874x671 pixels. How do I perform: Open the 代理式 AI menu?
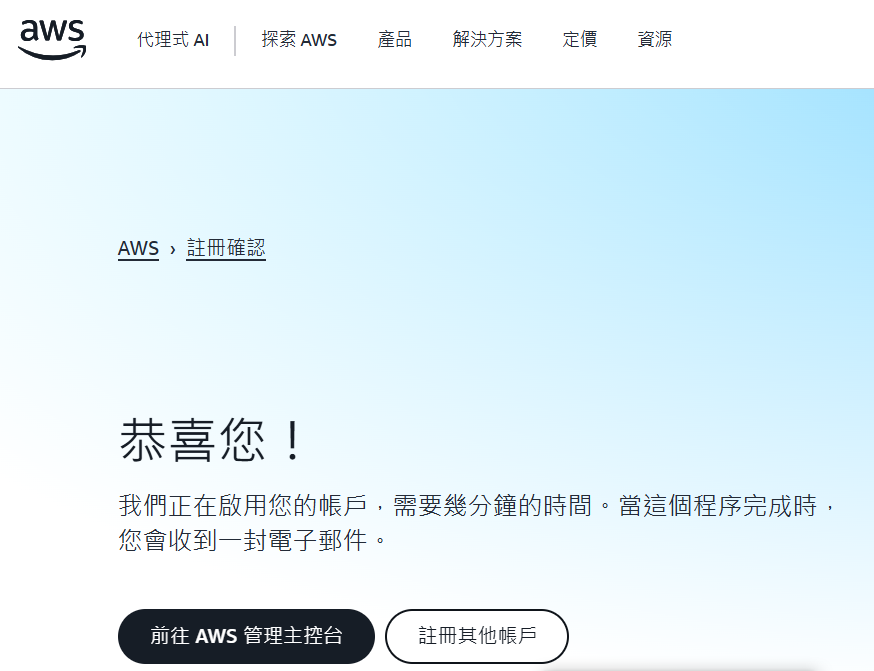173,40
